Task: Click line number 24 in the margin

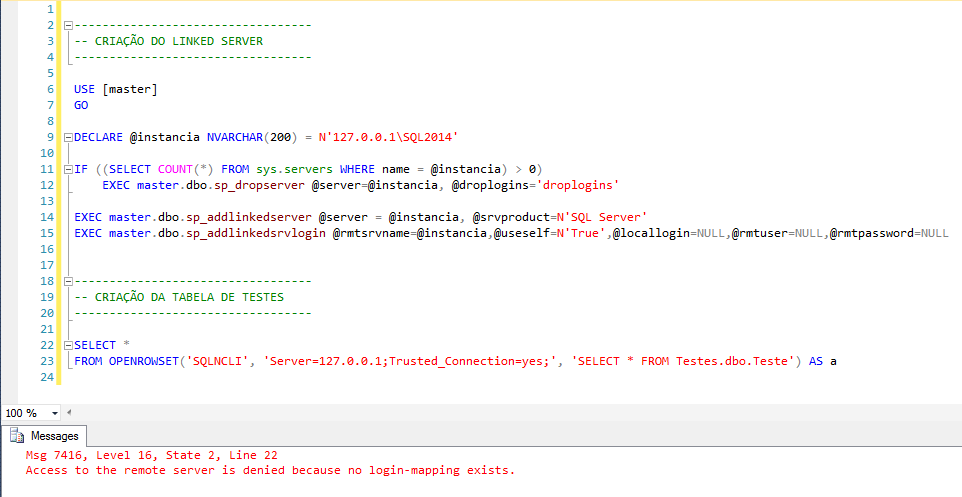Action: click(47, 377)
